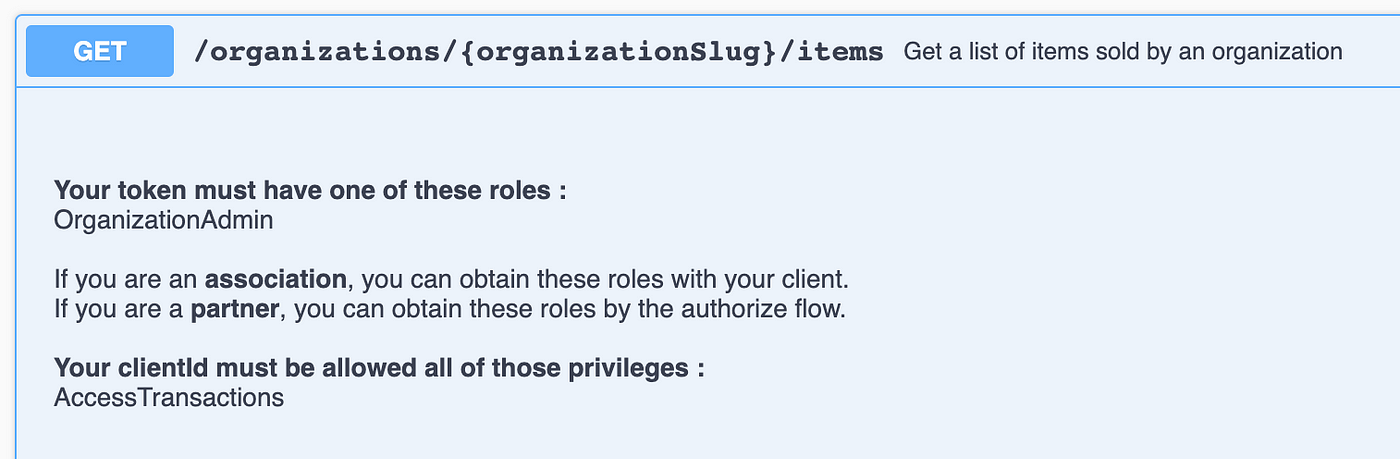Select the OrganizationAdmin role text
This screenshot has width=1400, height=459.
(163, 220)
